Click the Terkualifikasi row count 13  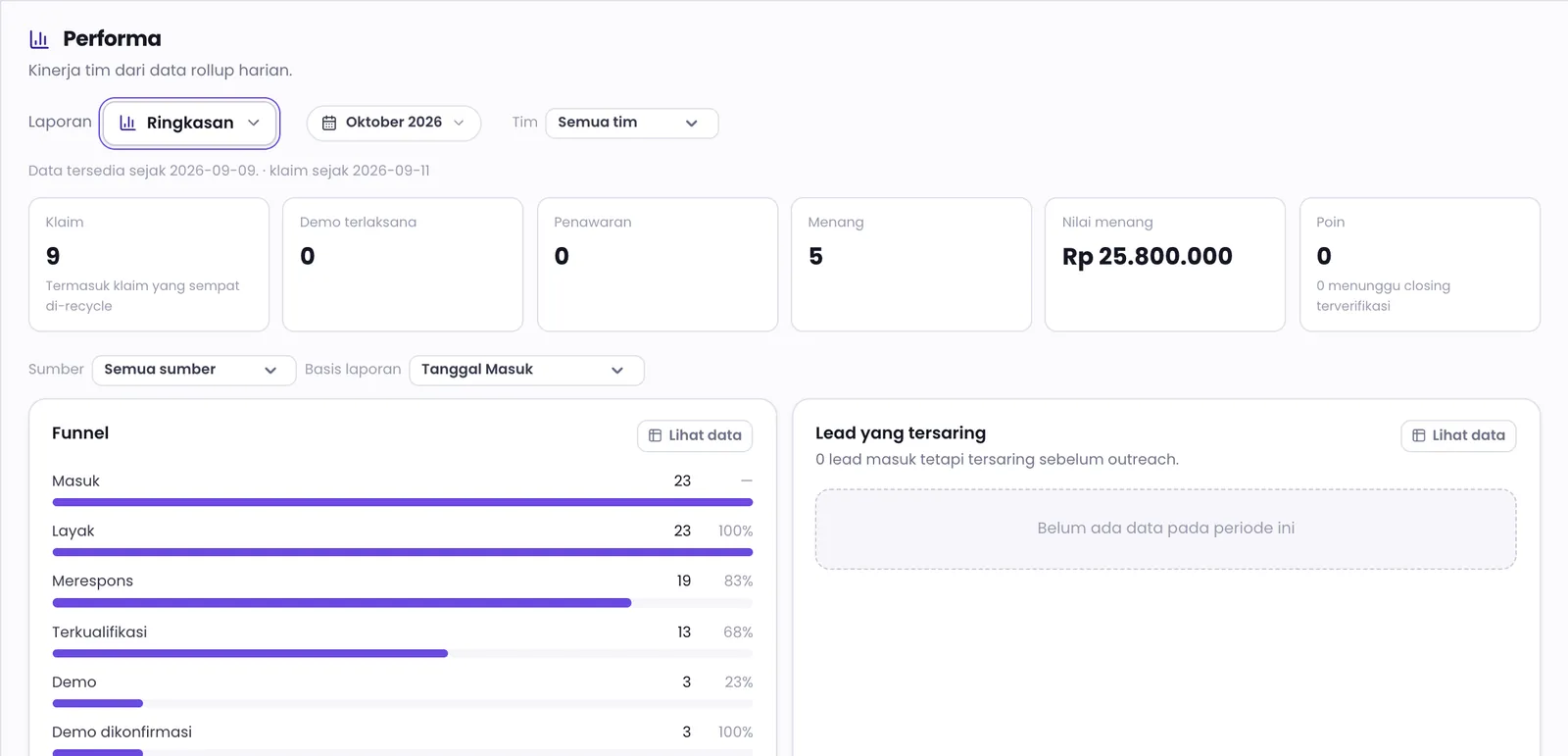tap(684, 631)
